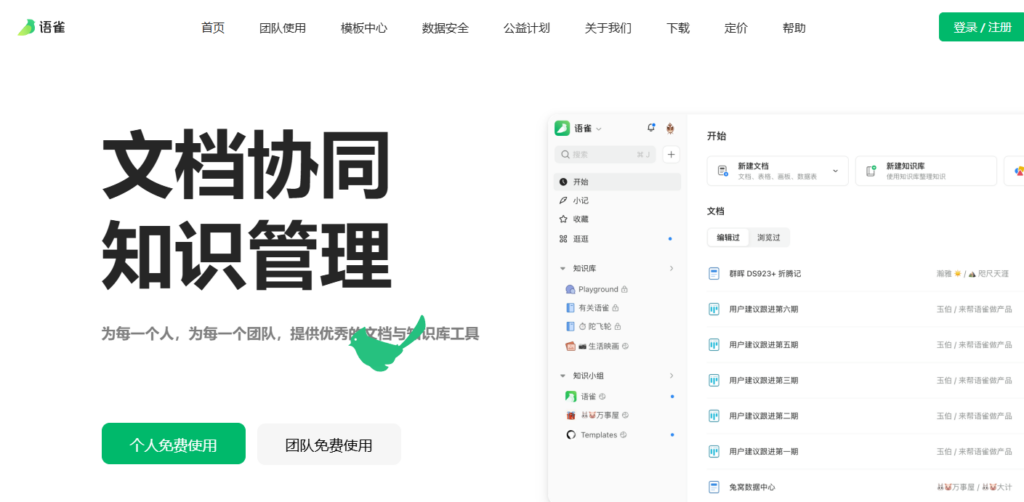1024x502 pixels.
Task: Click the Templates group GitHub-style icon
Action: 570,435
